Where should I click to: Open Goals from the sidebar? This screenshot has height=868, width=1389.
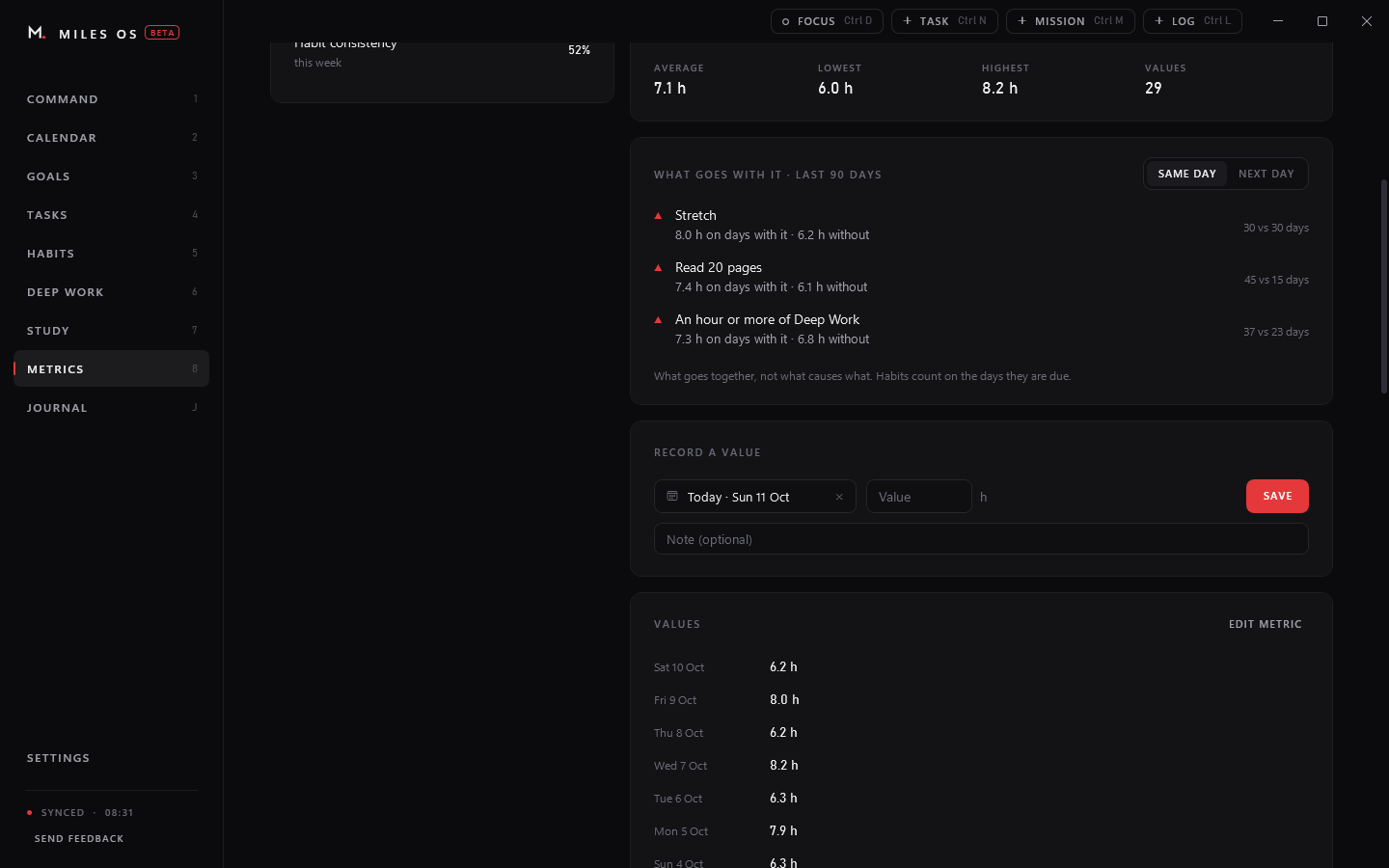(111, 176)
